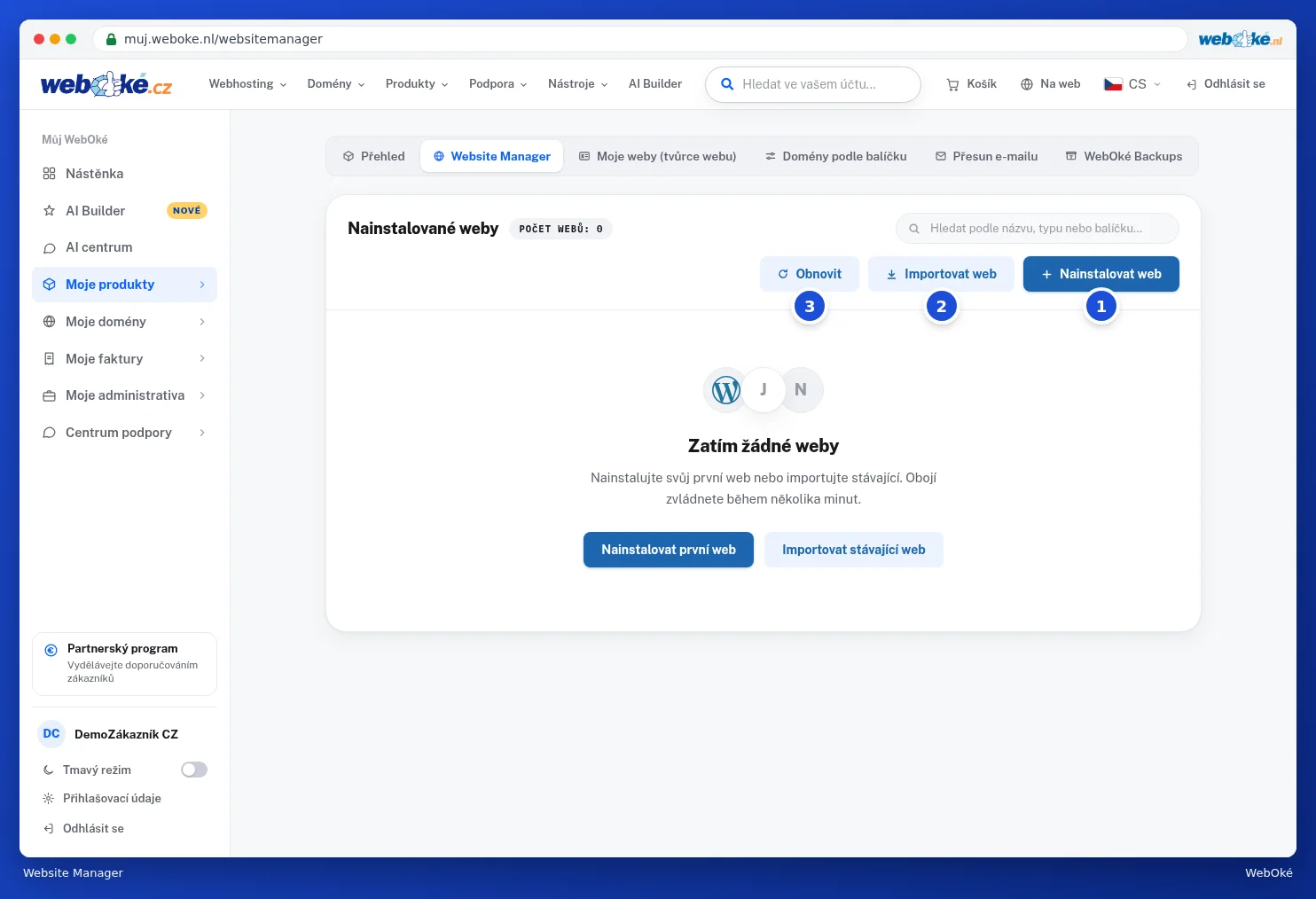Expand the Centrum podpory chevron
This screenshot has height=899, width=1316.
tap(202, 433)
